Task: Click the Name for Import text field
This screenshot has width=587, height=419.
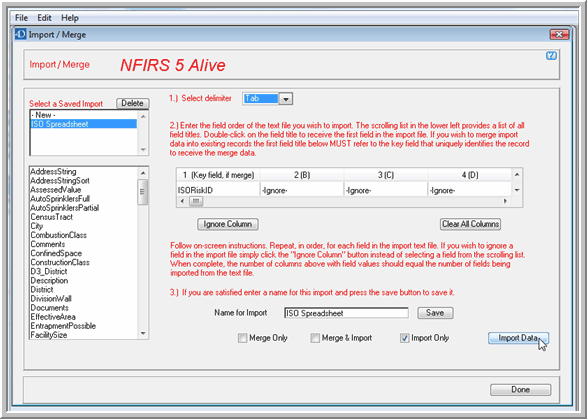Action: coord(346,313)
